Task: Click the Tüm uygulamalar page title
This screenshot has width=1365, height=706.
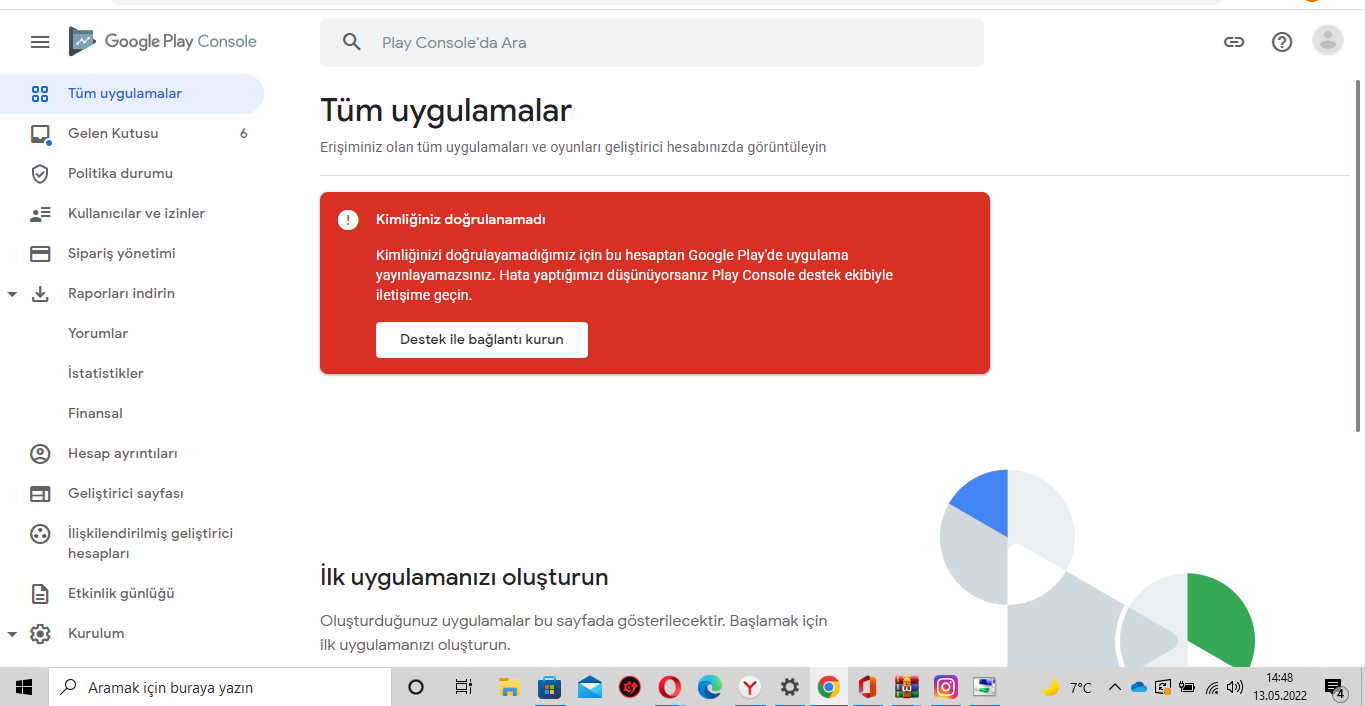Action: pos(446,110)
